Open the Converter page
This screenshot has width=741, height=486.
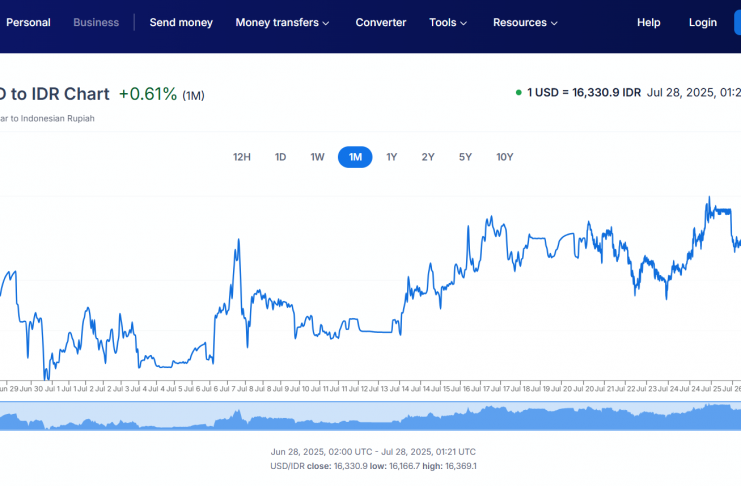(x=381, y=22)
